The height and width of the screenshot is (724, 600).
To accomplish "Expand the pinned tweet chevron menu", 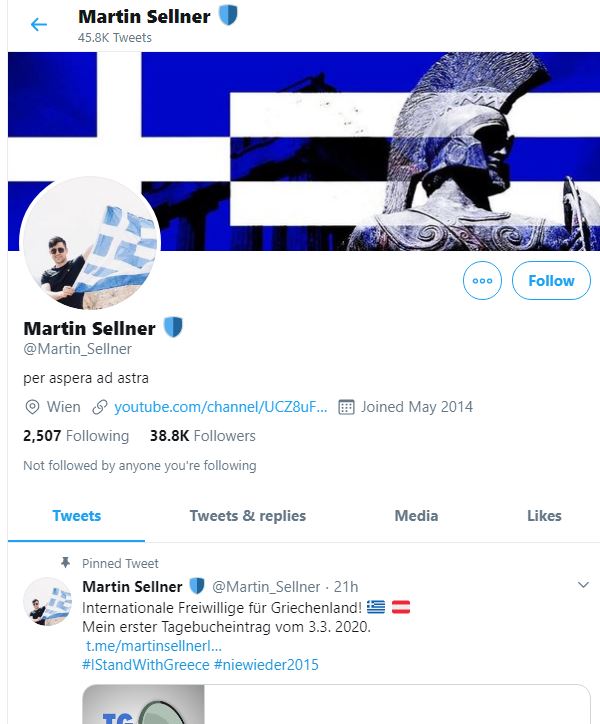I will point(584,585).
